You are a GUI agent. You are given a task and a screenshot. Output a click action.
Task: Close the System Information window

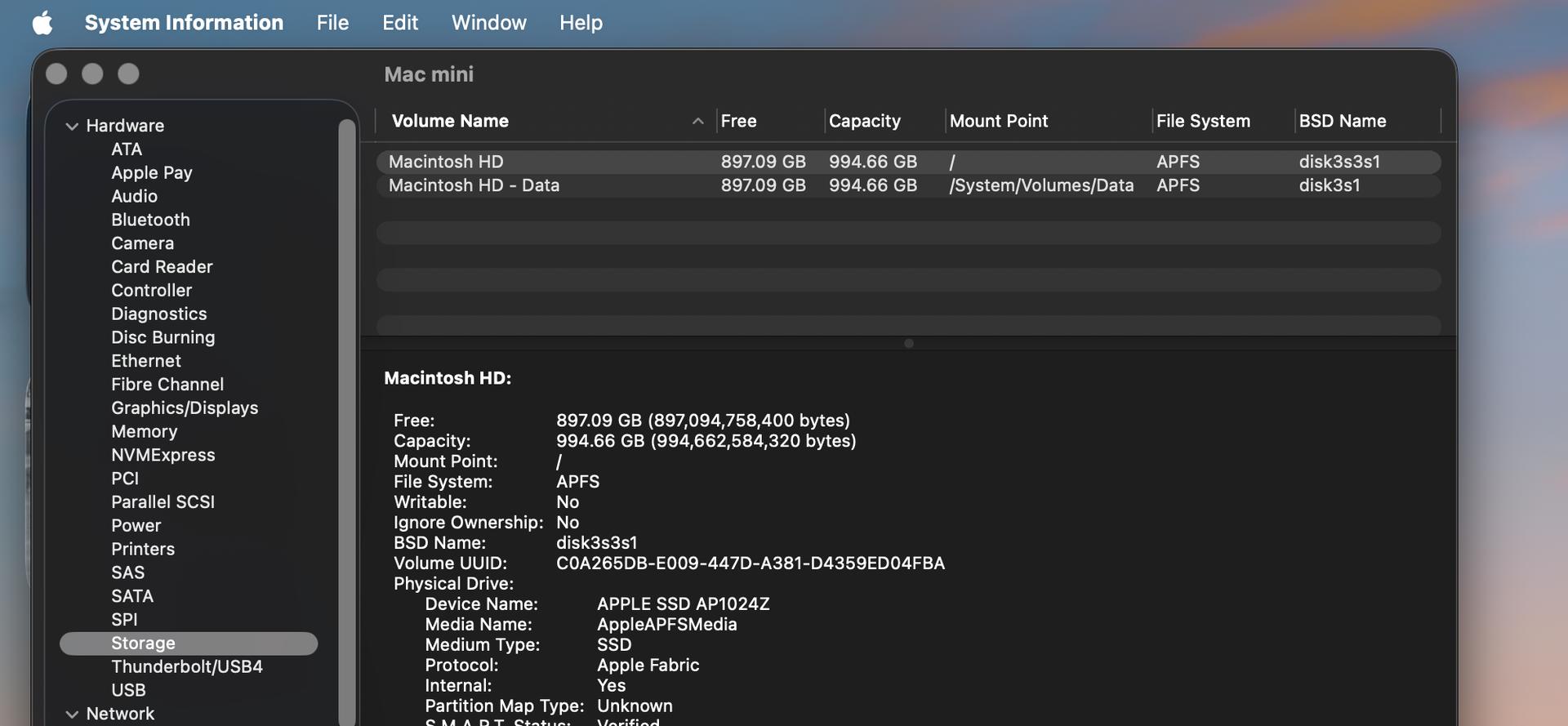pos(56,74)
